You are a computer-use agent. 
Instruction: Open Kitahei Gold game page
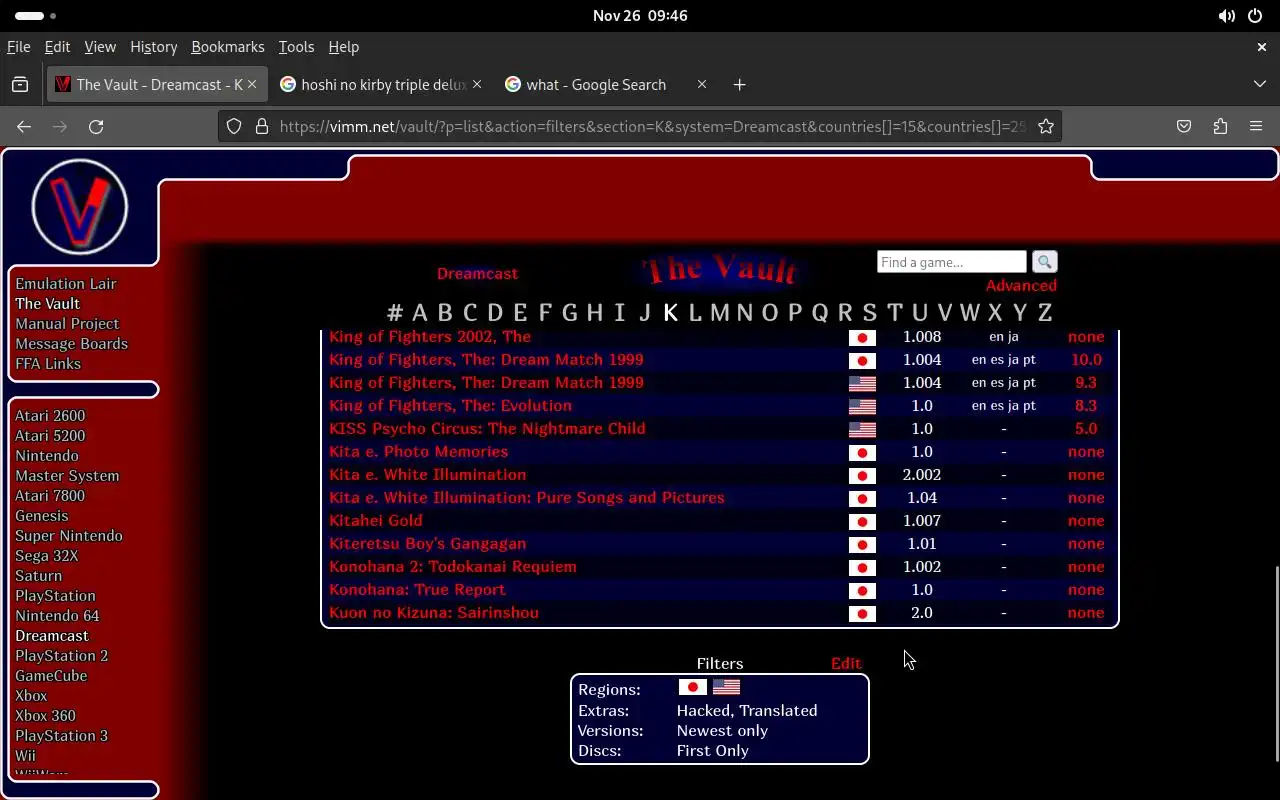[x=376, y=521]
